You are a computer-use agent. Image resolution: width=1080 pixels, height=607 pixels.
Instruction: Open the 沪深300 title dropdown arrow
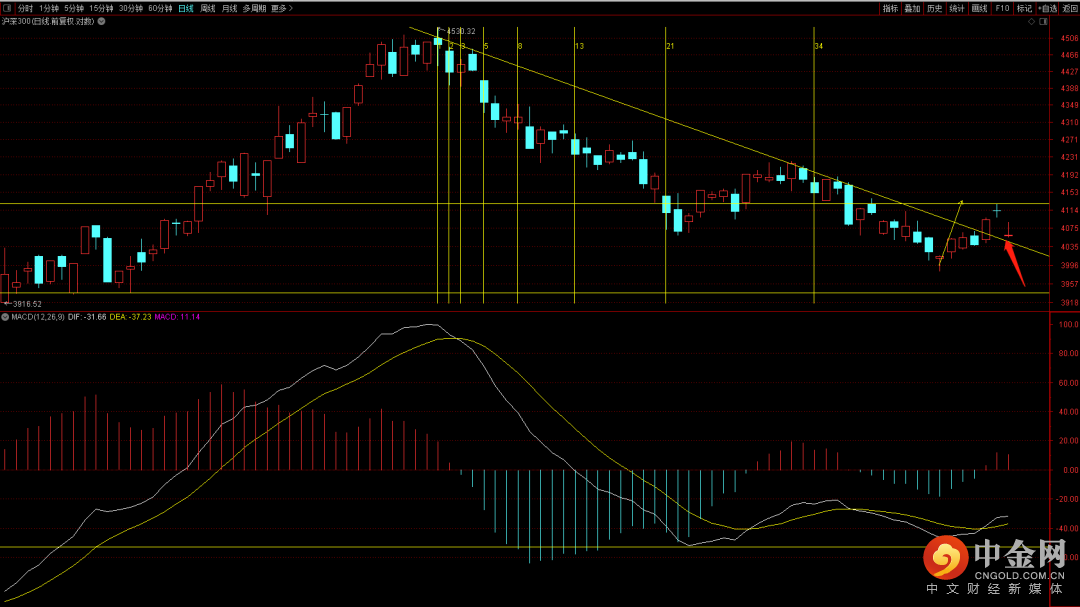click(100, 21)
